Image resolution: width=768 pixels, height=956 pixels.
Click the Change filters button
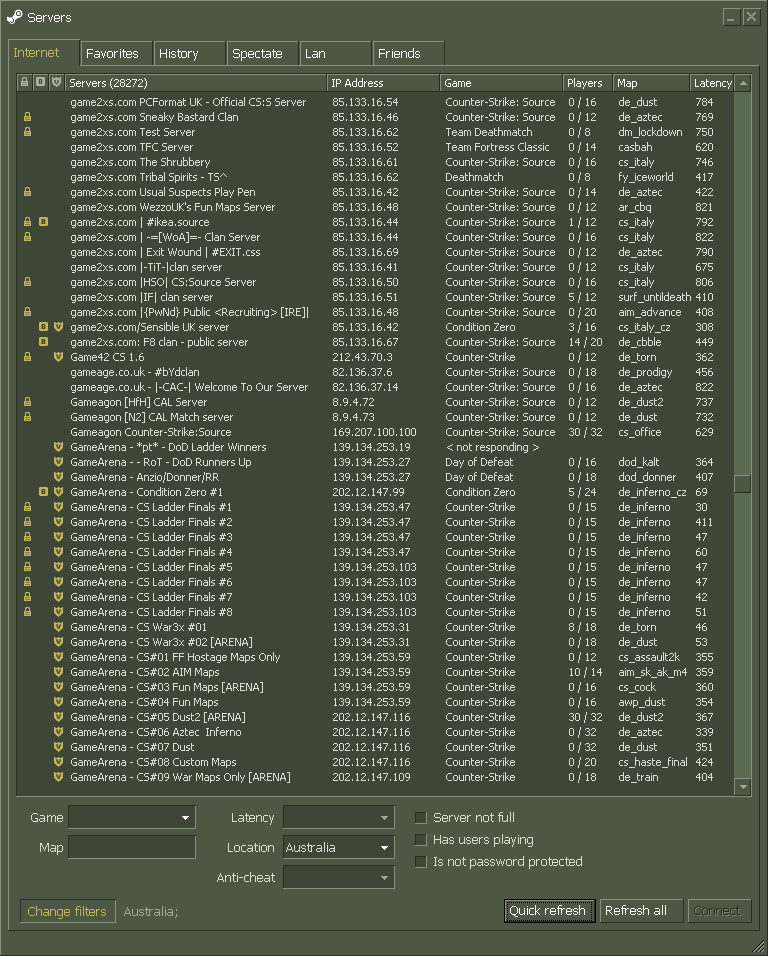click(68, 911)
